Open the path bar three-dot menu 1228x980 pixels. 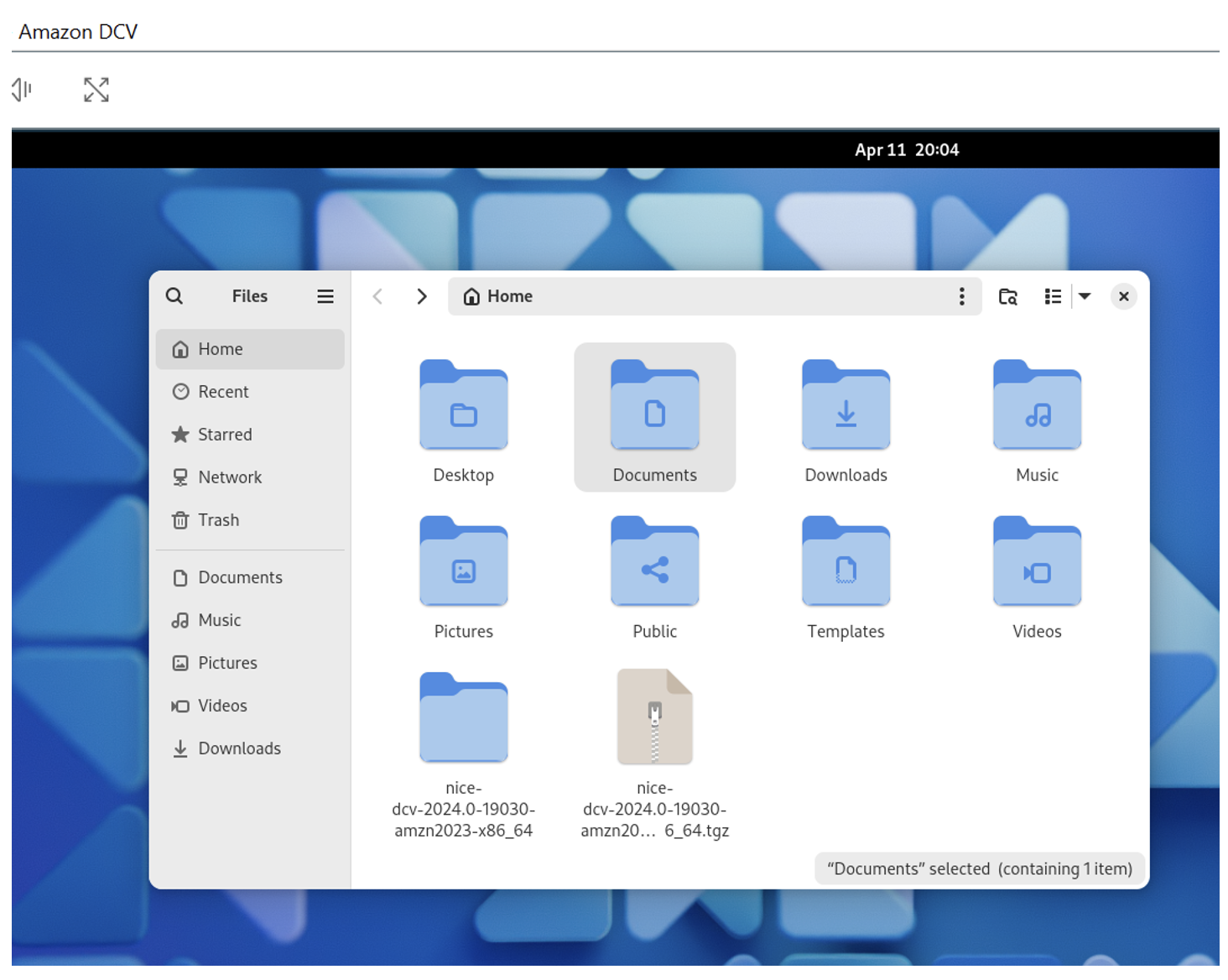pyautogui.click(x=961, y=296)
